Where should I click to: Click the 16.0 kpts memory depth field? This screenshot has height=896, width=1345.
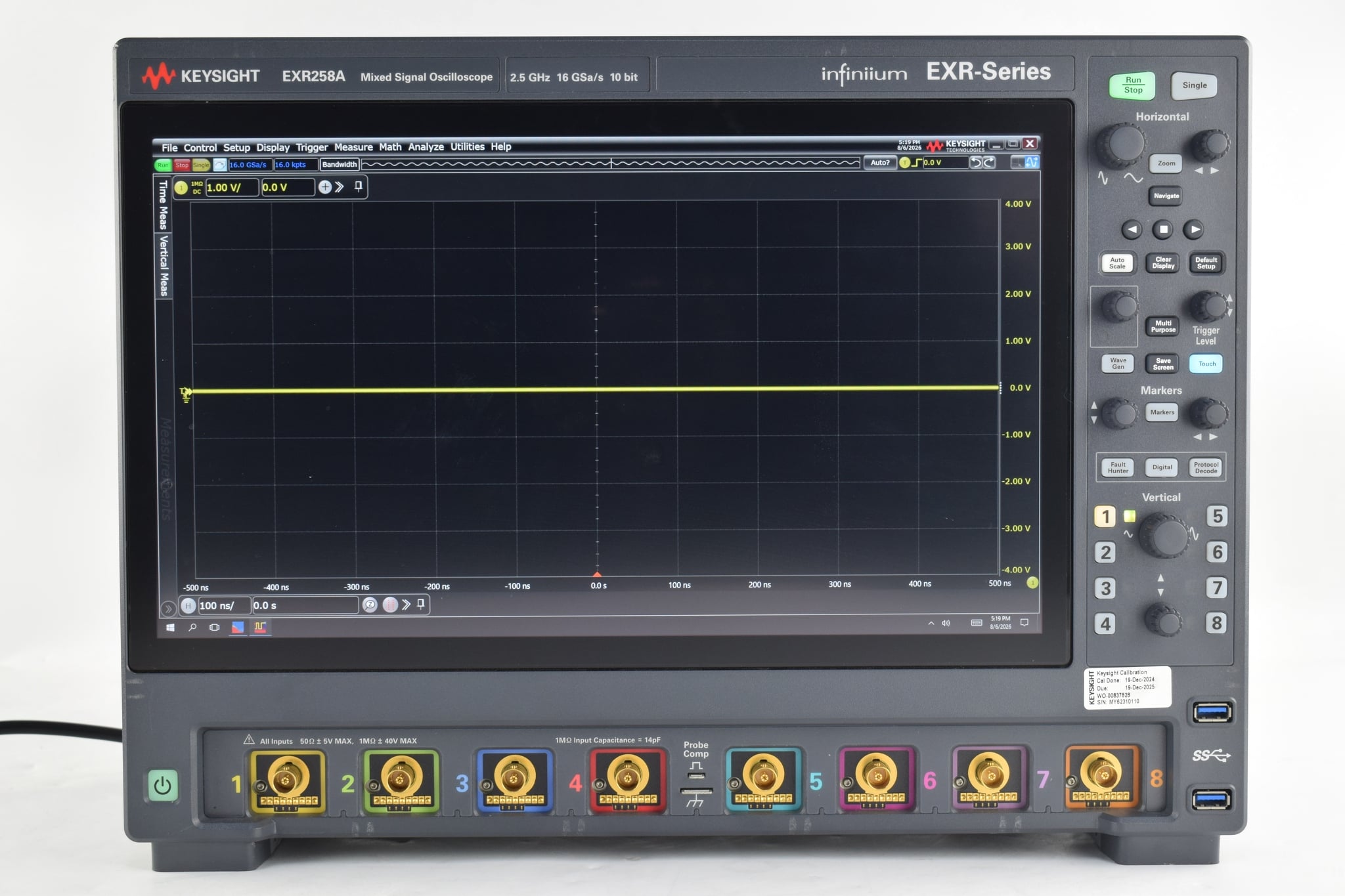pos(295,165)
